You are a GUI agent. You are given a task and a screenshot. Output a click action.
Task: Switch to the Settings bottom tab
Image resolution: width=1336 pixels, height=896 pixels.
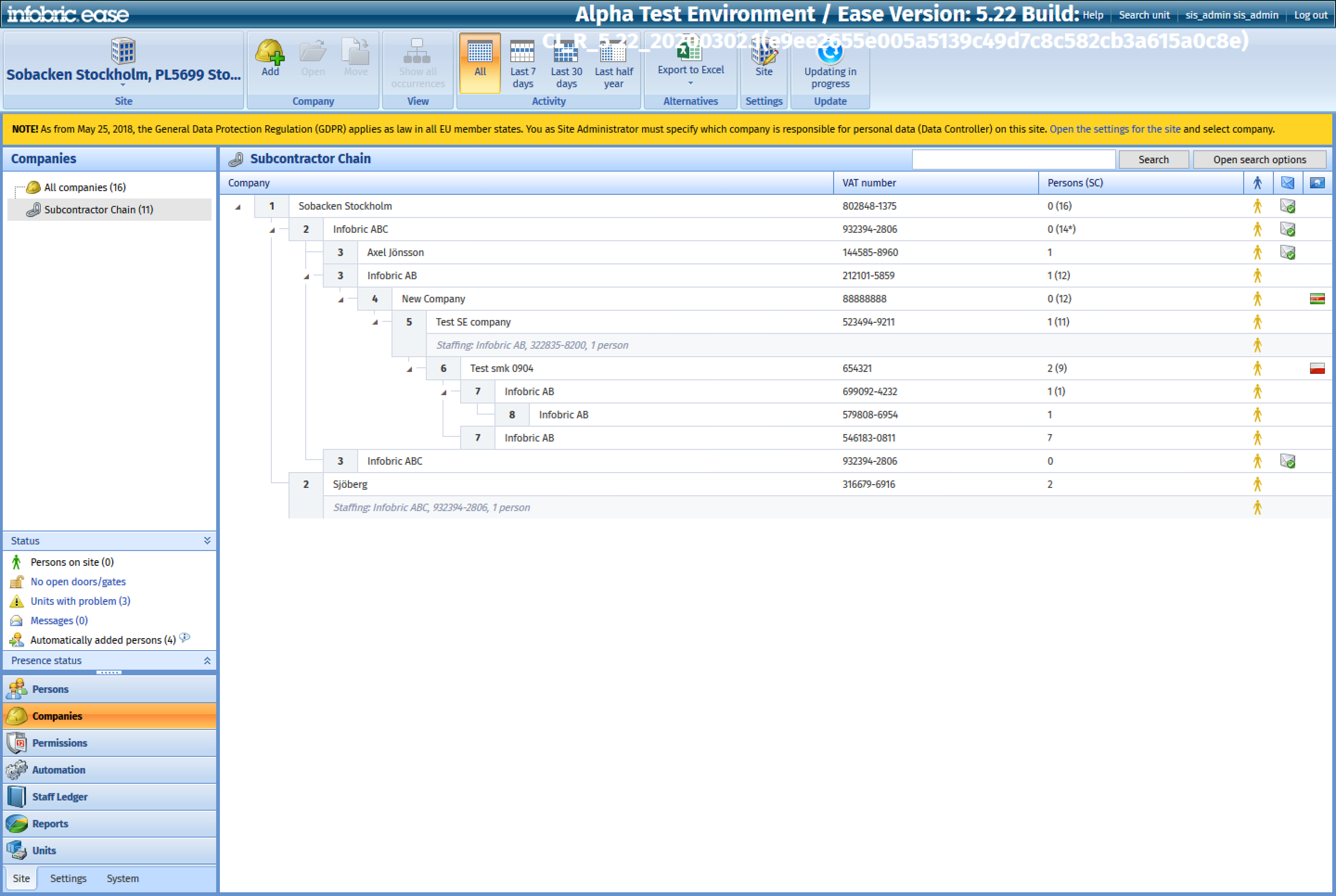pos(68,878)
